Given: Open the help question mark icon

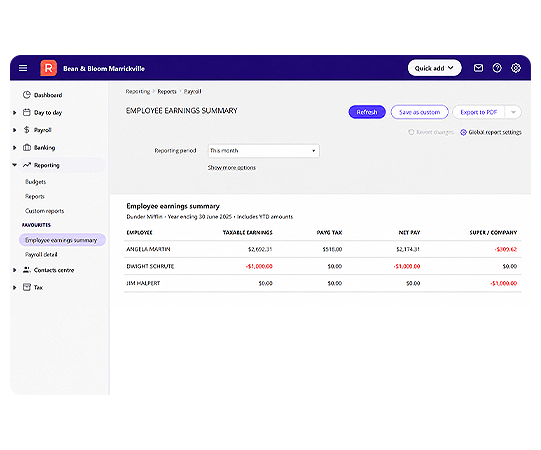Looking at the screenshot, I should pyautogui.click(x=497, y=68).
